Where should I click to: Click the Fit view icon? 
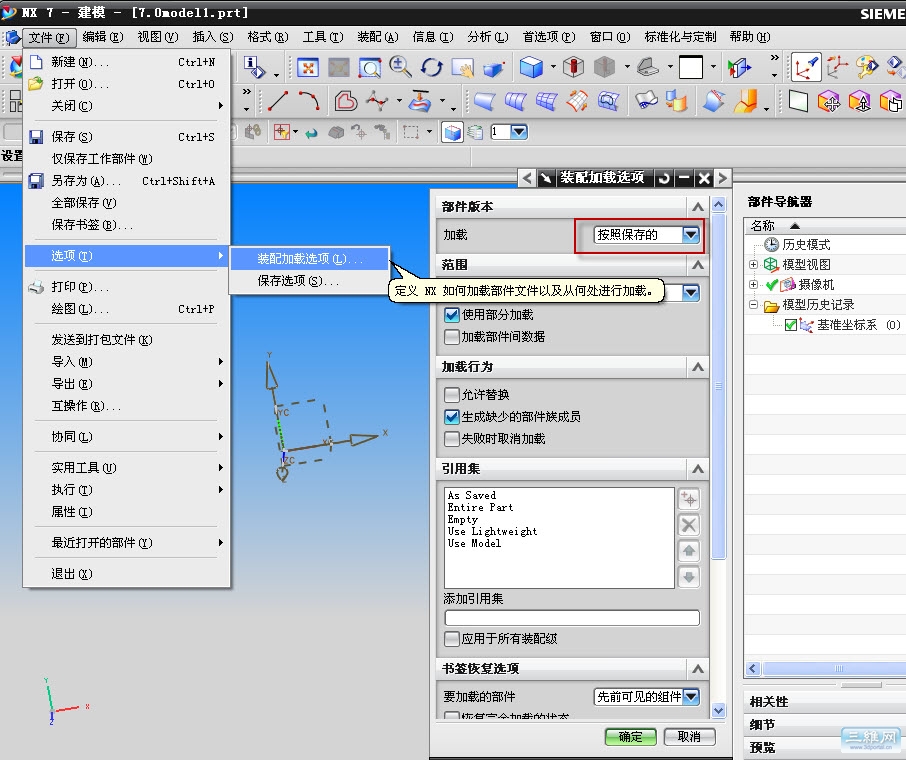(308, 68)
